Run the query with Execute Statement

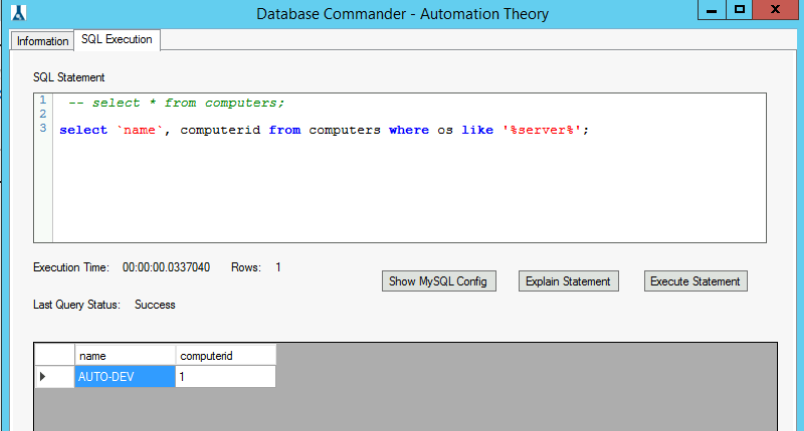click(x=695, y=281)
